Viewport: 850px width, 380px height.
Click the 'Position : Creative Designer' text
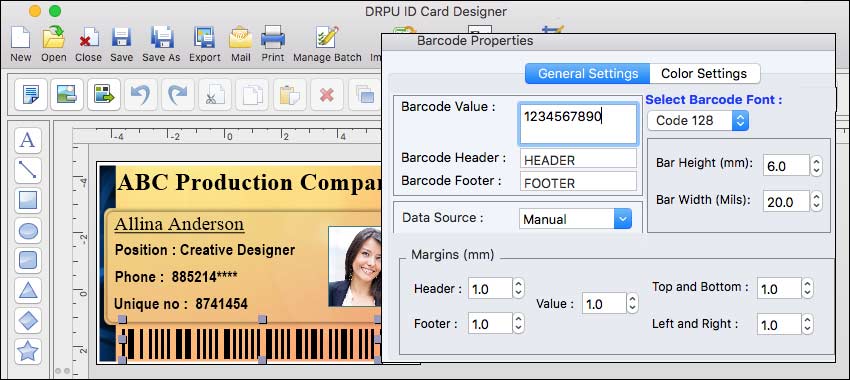pos(205,250)
